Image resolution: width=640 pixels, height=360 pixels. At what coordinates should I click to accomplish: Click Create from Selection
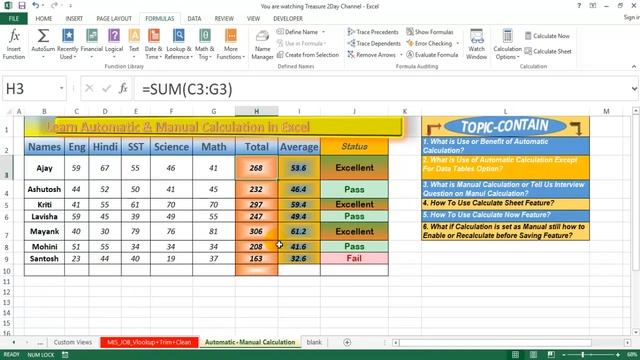[x=308, y=55]
